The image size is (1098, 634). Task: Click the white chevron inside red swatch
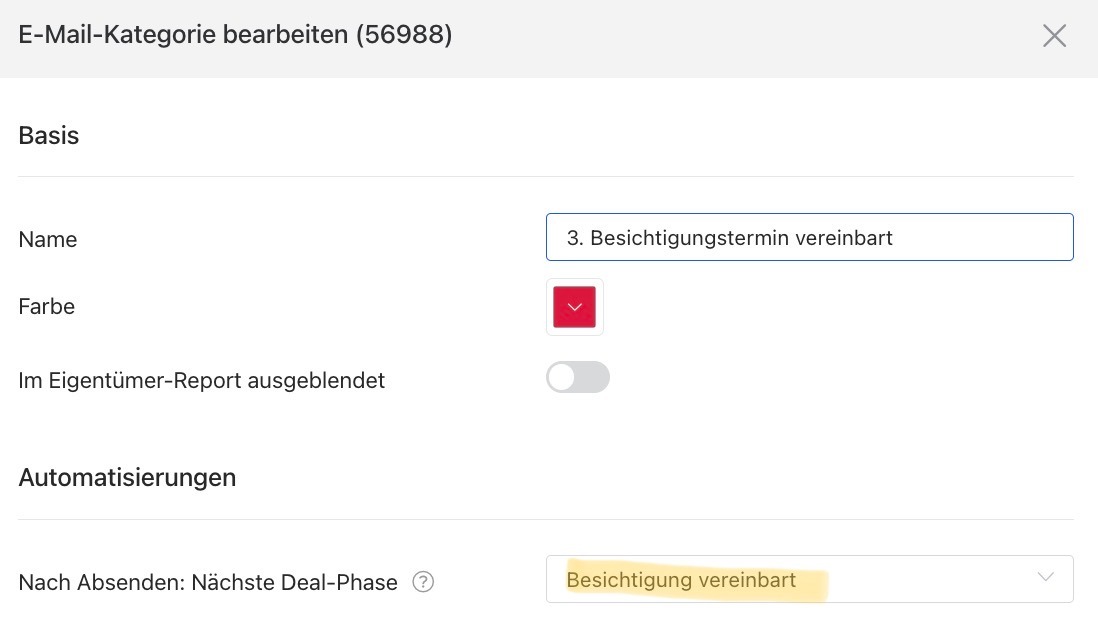coord(574,308)
